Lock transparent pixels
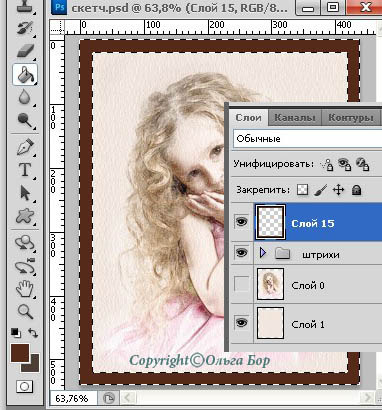Image resolution: width=382 pixels, height=410 pixels. tap(303, 190)
